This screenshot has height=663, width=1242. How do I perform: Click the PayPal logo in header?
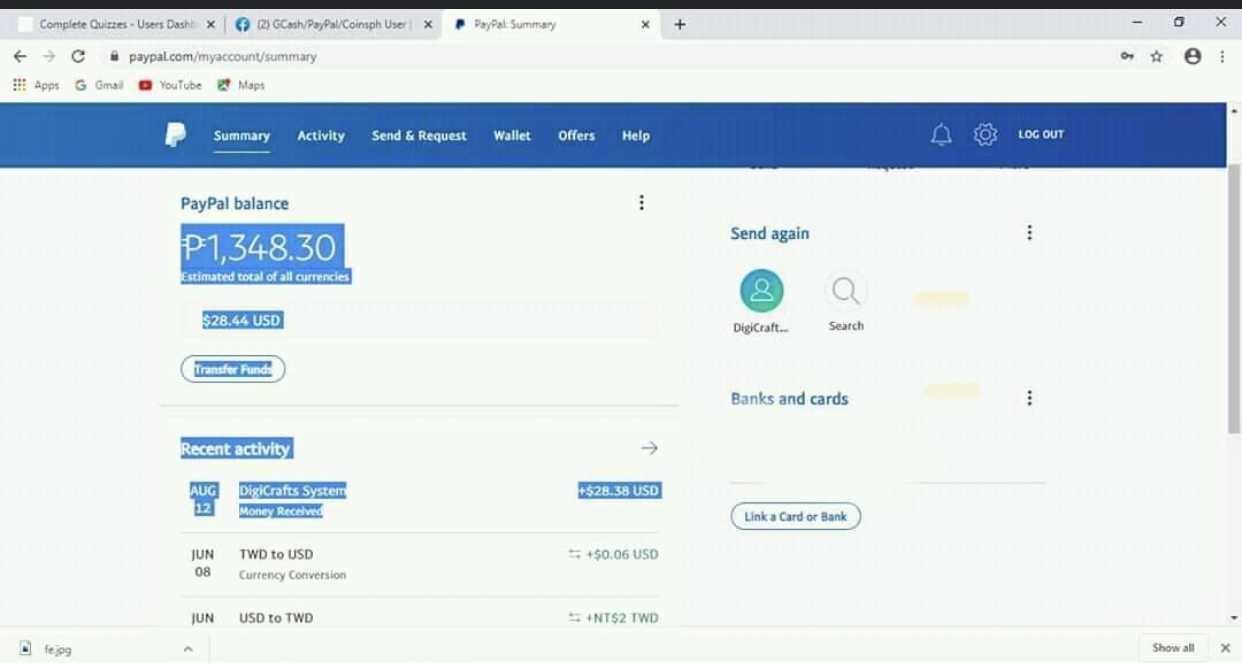(176, 135)
